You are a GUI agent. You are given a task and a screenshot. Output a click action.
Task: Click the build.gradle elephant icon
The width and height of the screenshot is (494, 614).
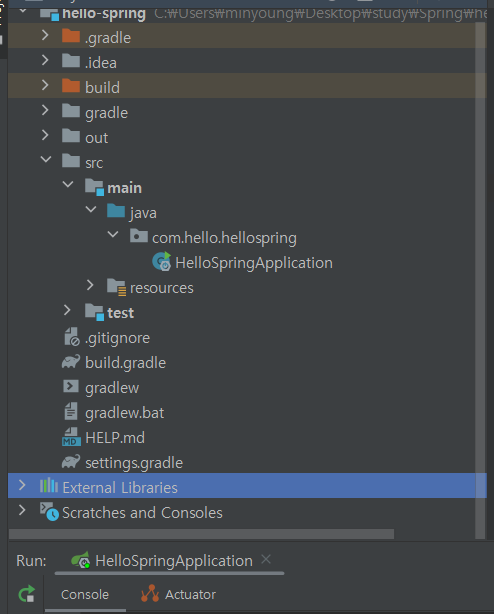(71, 362)
